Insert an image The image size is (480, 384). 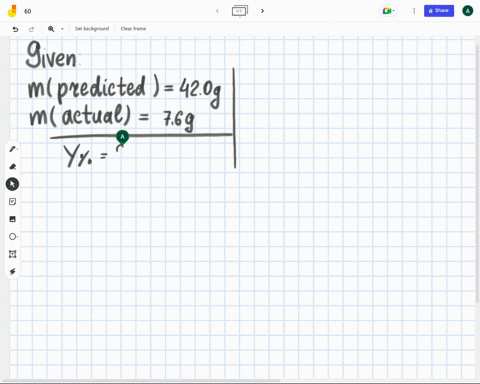(x=12, y=219)
